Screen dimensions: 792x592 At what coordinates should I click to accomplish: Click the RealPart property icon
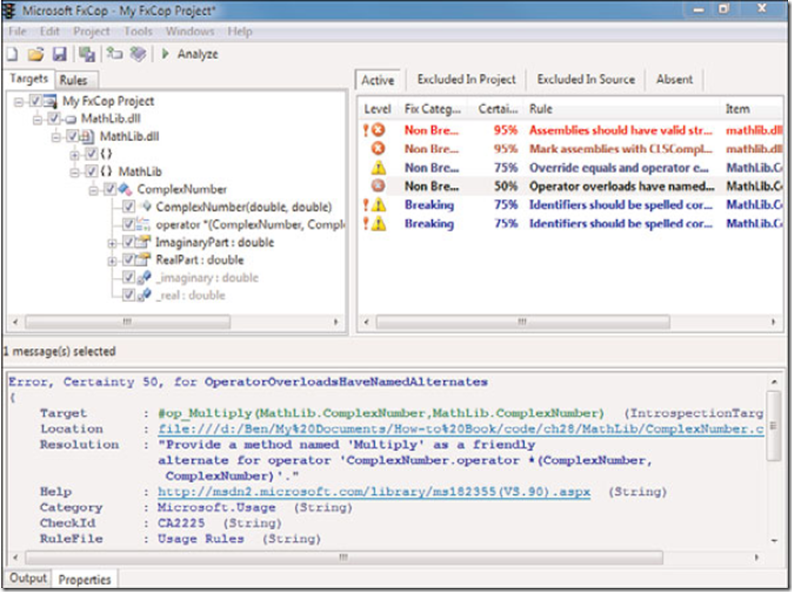pos(143,260)
